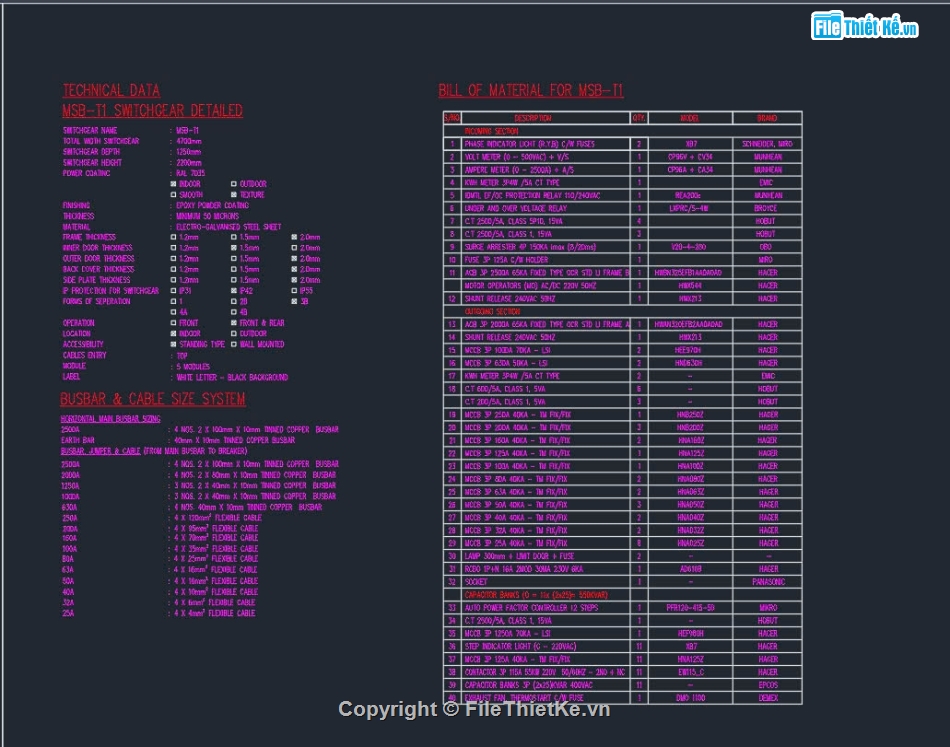Select MOTOR OPERATORS (MO) AC/DC 220V row
The width and height of the screenshot is (950, 747).
pos(622,285)
